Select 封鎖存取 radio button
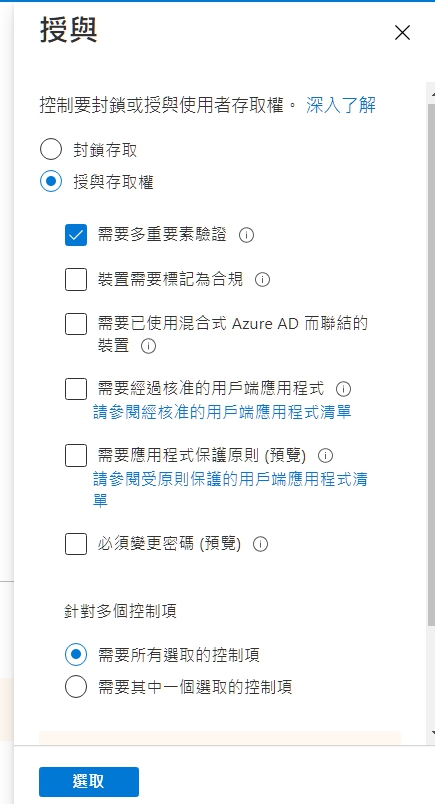 coord(51,150)
